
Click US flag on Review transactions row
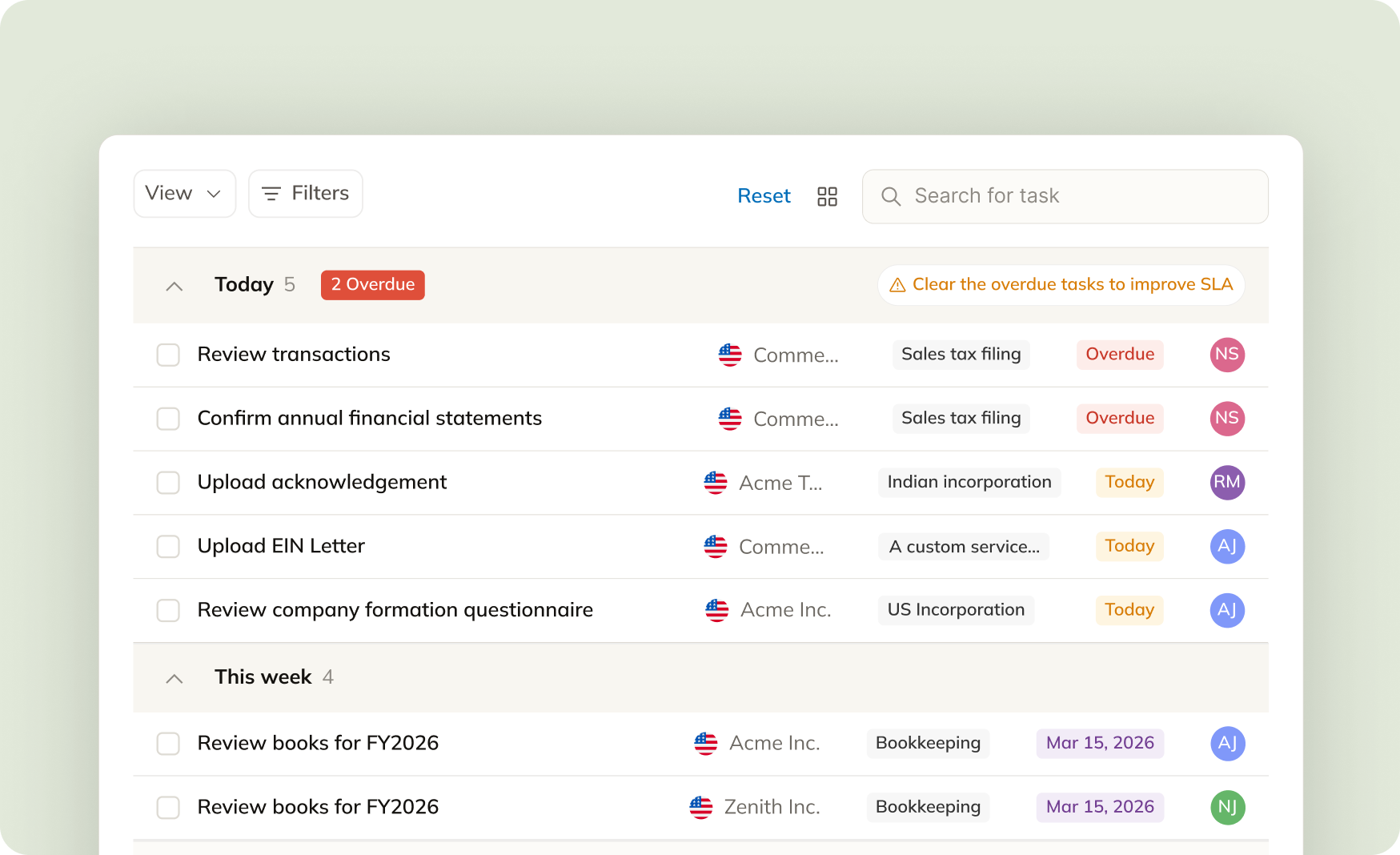(x=730, y=355)
